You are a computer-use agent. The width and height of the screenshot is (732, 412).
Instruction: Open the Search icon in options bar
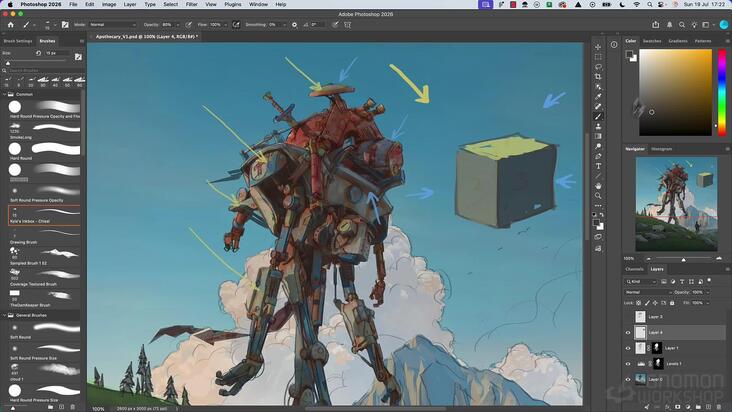click(682, 25)
